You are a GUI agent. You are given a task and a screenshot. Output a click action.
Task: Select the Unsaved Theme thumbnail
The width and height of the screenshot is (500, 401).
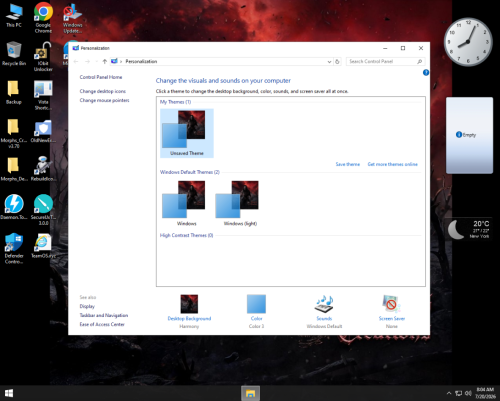coord(187,133)
